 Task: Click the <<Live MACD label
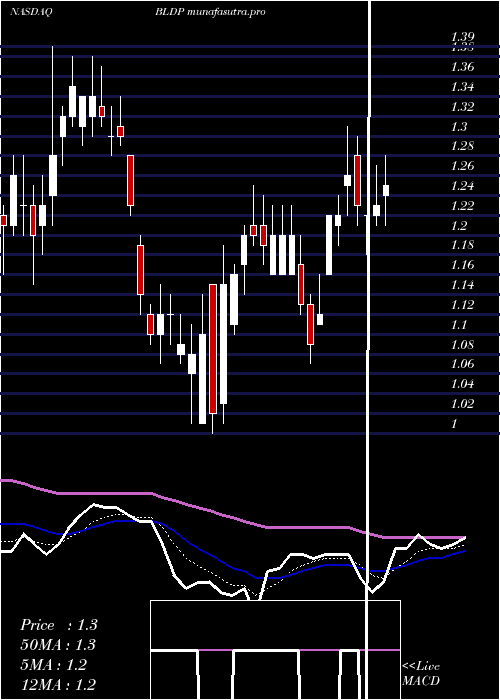[x=421, y=674]
